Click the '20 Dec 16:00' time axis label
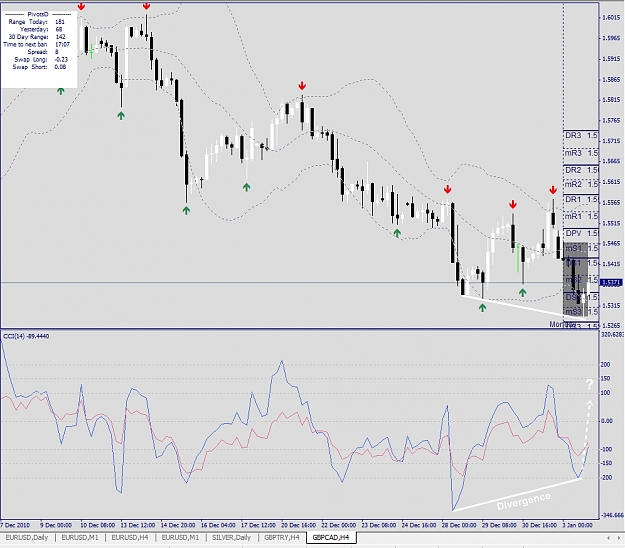 pos(298,525)
